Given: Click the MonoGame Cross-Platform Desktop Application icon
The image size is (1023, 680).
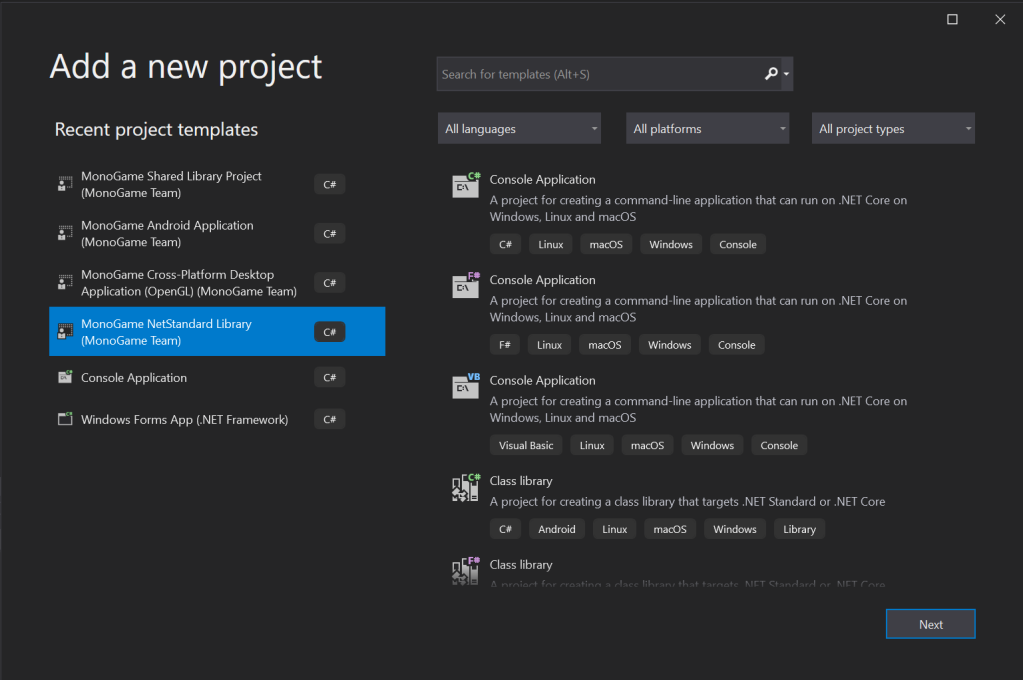Looking at the screenshot, I should pyautogui.click(x=65, y=282).
